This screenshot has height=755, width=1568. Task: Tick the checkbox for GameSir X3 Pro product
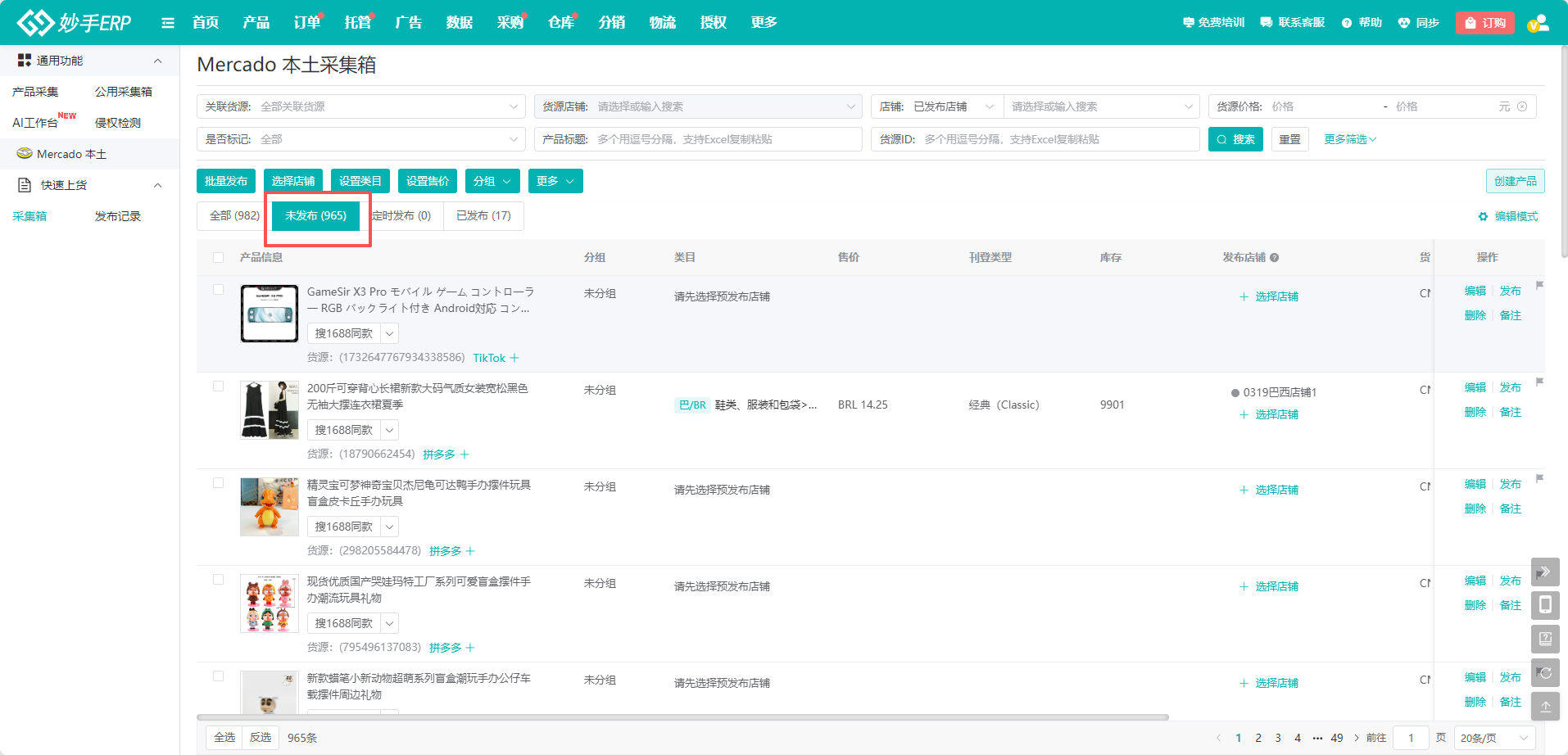point(218,290)
